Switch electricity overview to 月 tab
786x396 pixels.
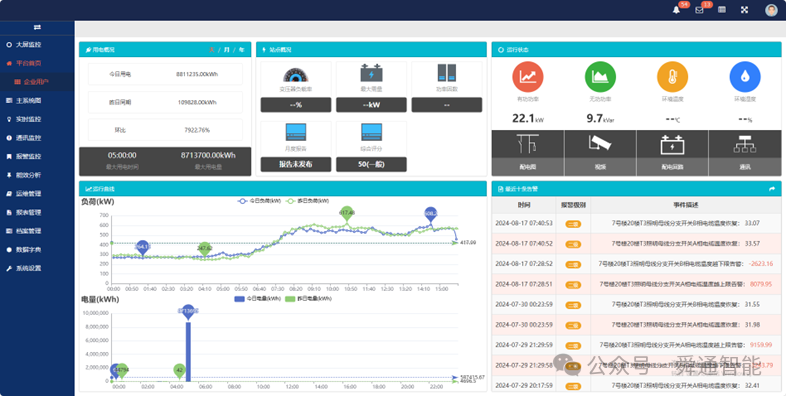tap(227, 50)
